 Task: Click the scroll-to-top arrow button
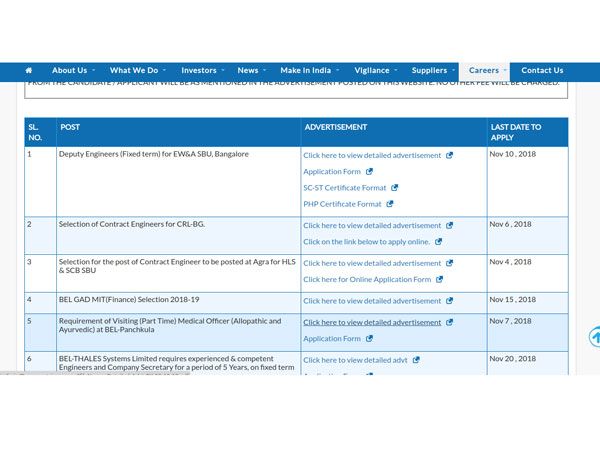pos(594,337)
